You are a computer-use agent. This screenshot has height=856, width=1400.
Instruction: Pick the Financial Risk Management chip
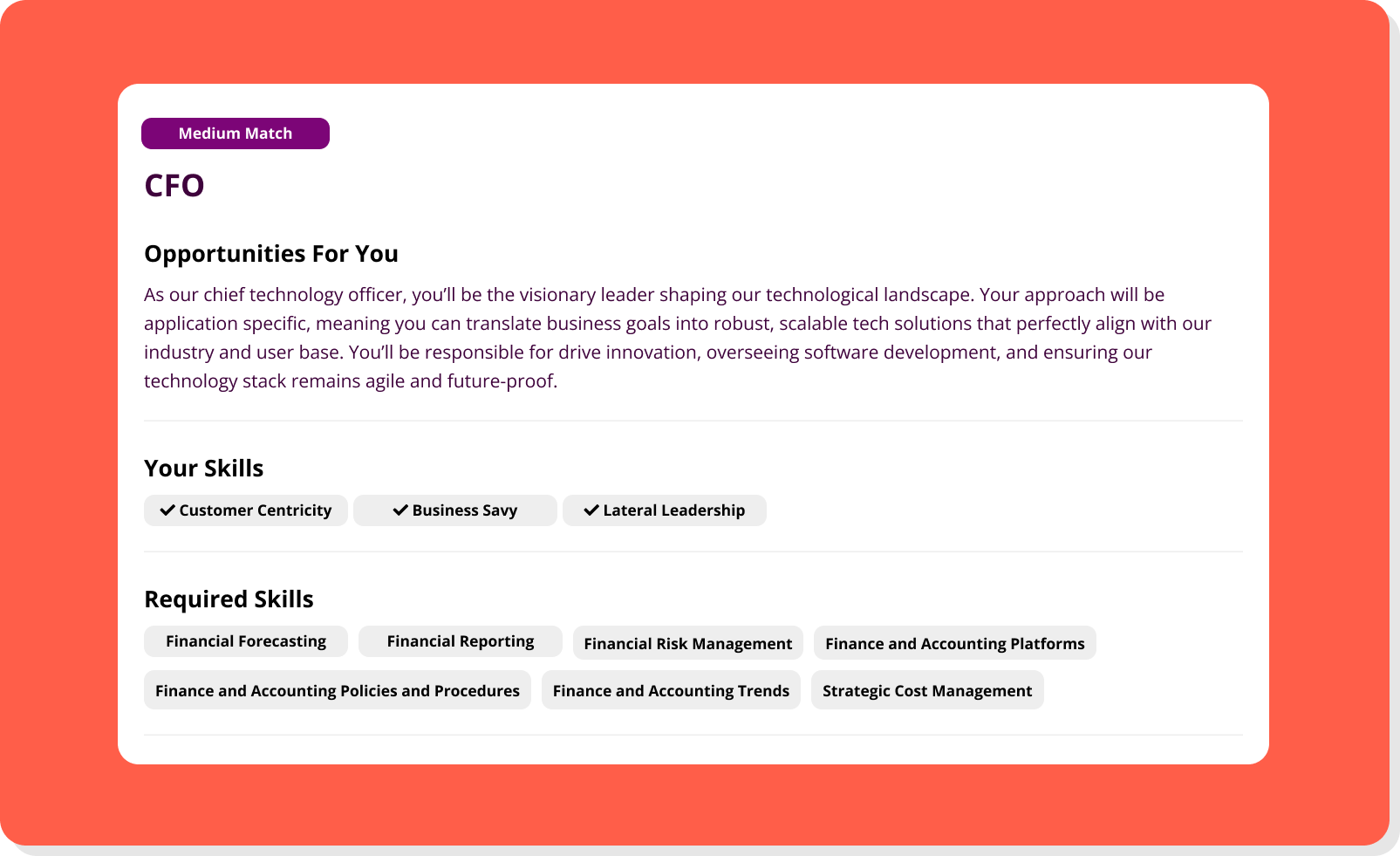point(688,644)
